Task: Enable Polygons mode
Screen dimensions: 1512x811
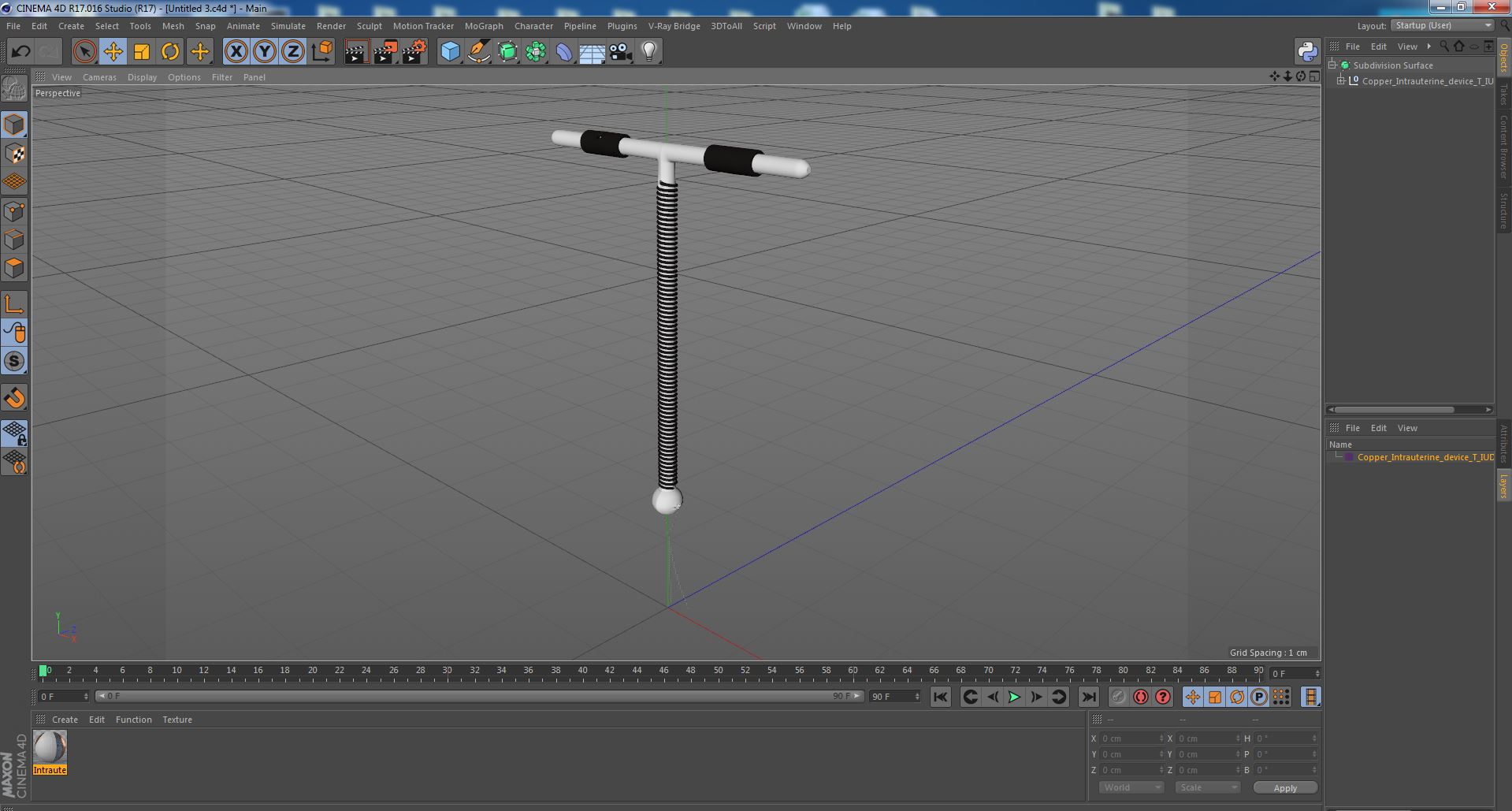Action: [14, 268]
